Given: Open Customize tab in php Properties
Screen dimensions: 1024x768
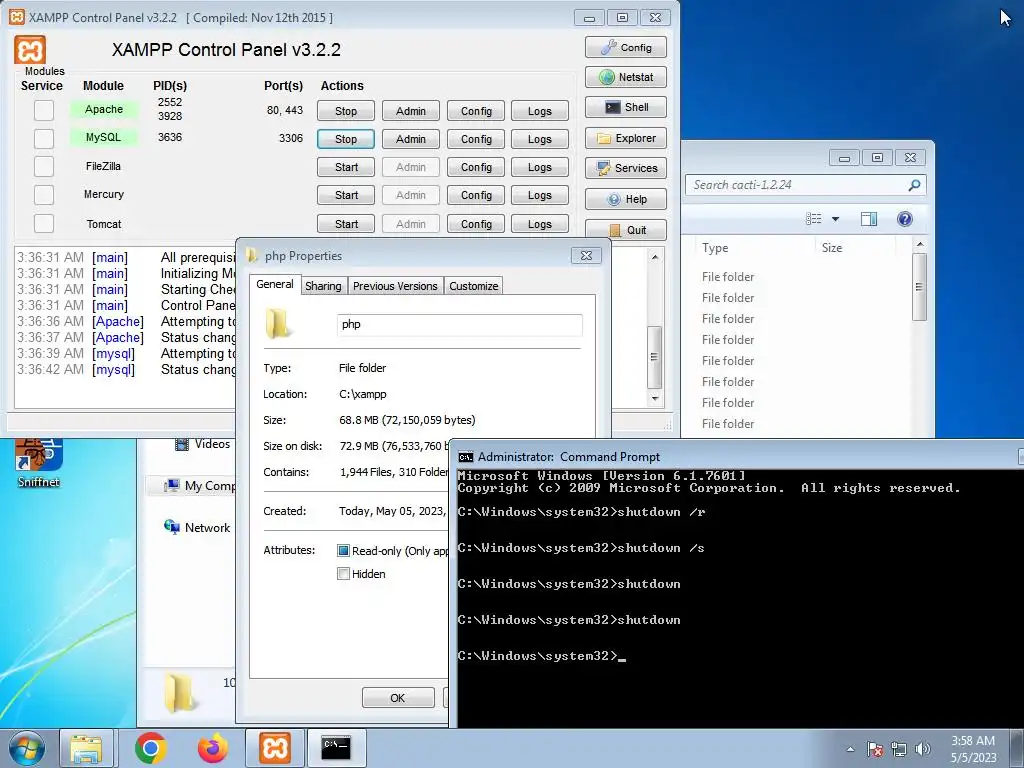Looking at the screenshot, I should click(473, 286).
